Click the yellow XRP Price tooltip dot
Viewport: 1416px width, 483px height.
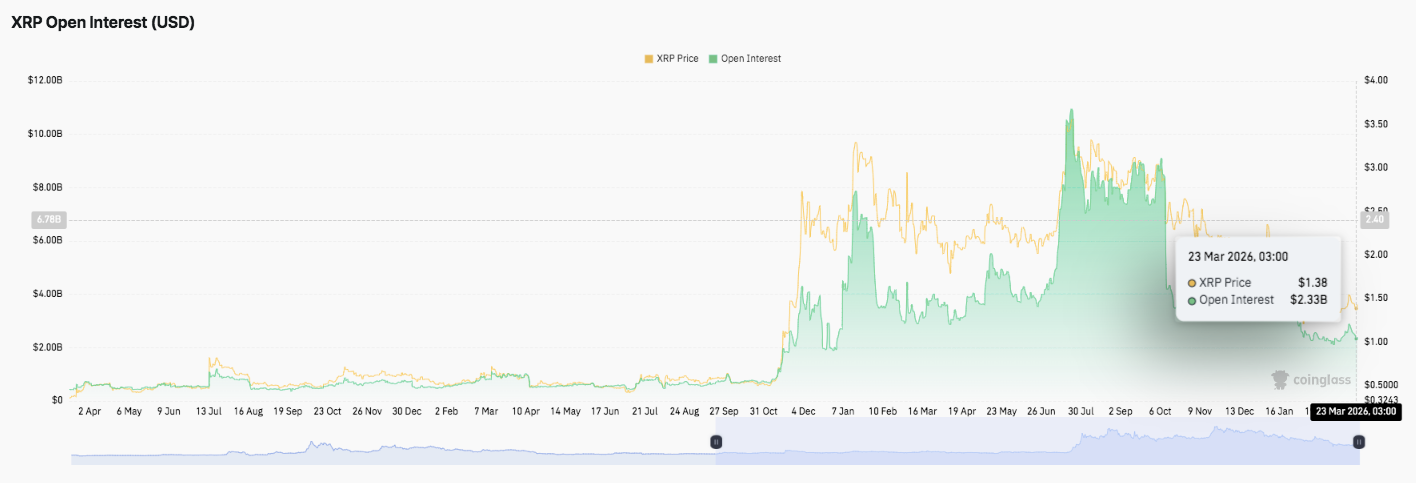coord(1192,283)
